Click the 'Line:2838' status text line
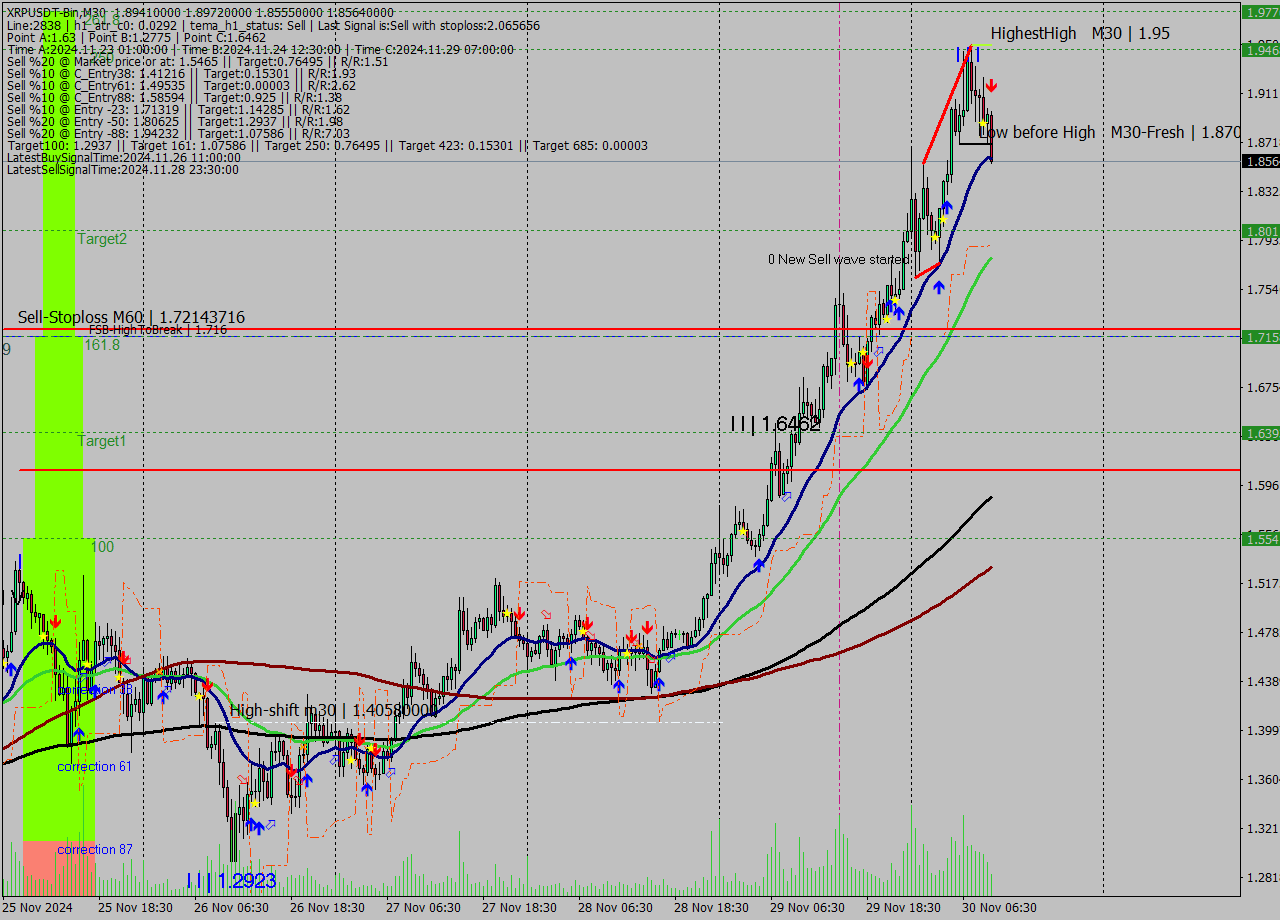This screenshot has height=920, width=1280. pyautogui.click(x=273, y=25)
